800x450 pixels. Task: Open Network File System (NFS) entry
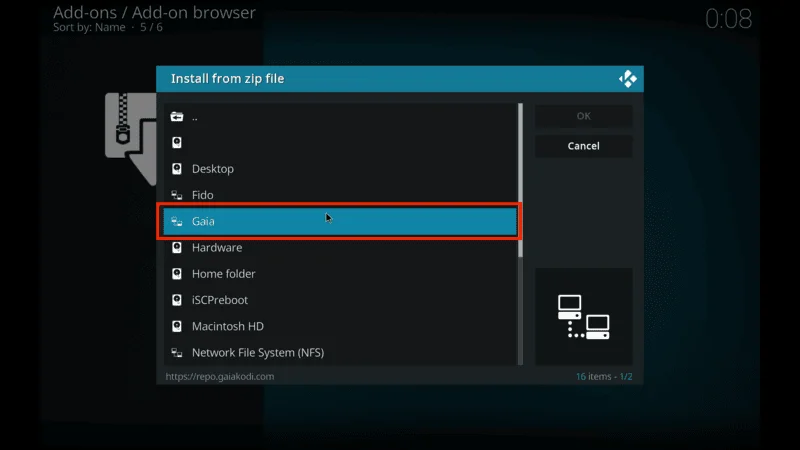(x=340, y=353)
